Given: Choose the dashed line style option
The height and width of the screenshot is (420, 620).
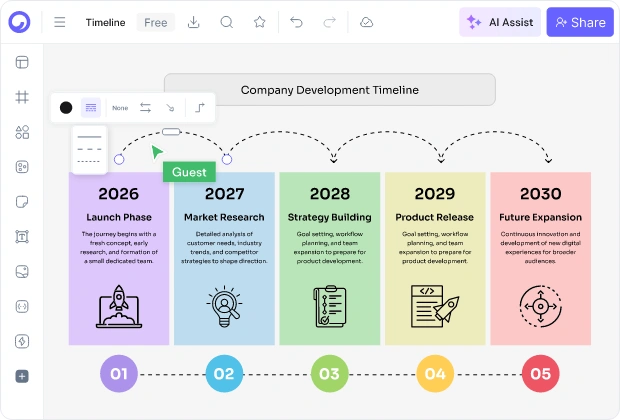Looking at the screenshot, I should (x=89, y=149).
